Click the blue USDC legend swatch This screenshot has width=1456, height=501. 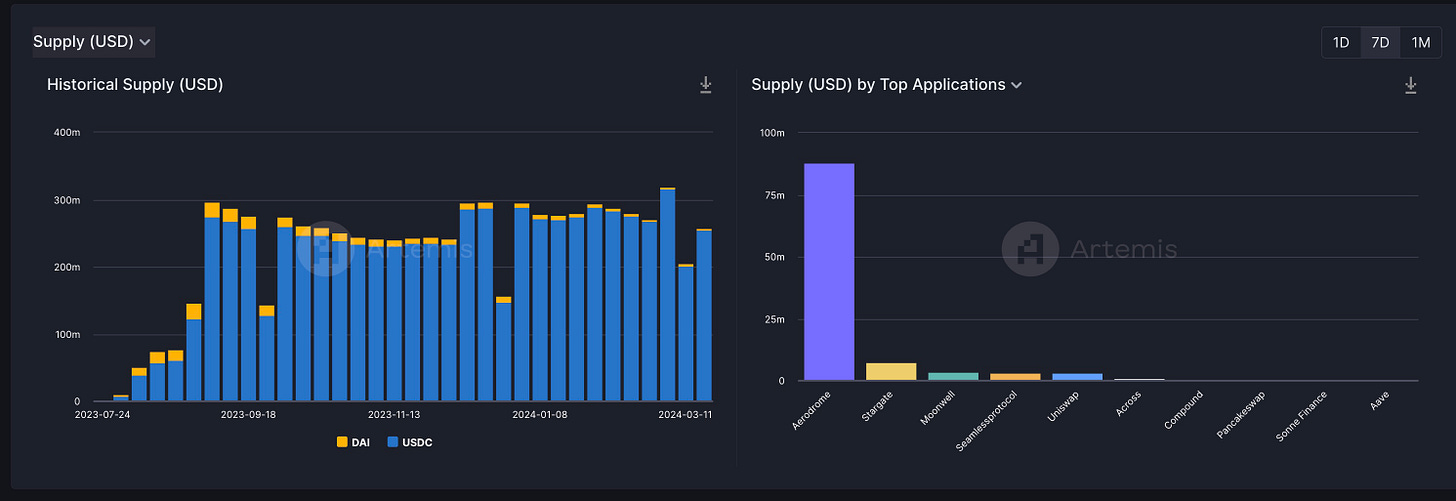tap(392, 442)
